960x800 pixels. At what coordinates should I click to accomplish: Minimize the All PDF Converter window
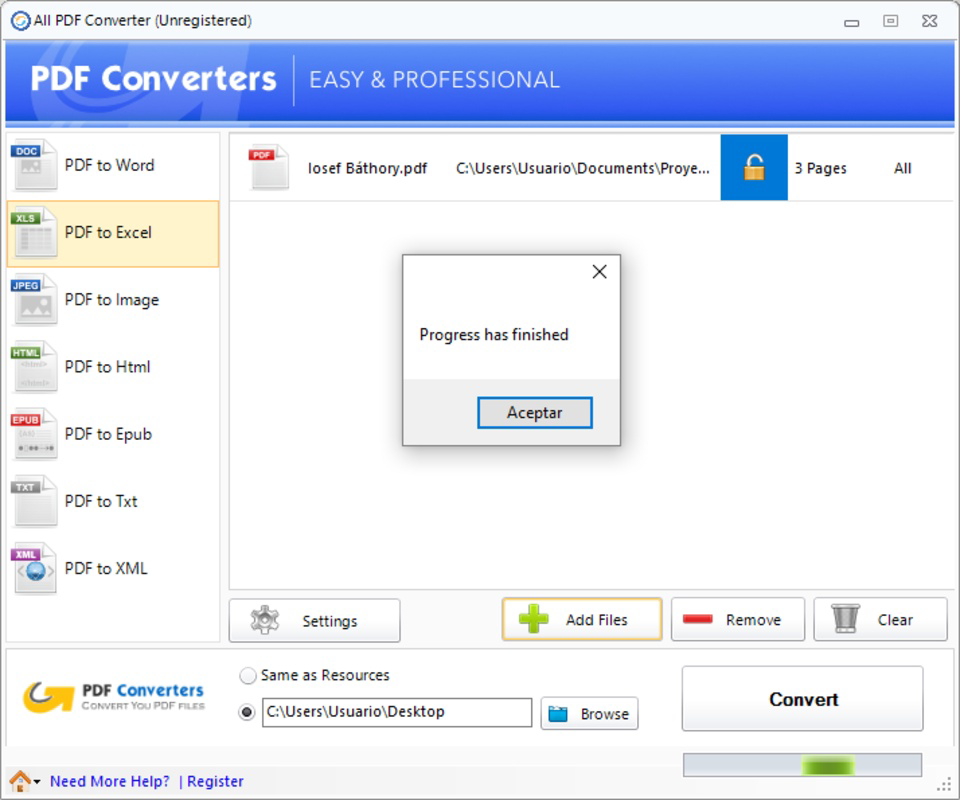click(x=852, y=22)
